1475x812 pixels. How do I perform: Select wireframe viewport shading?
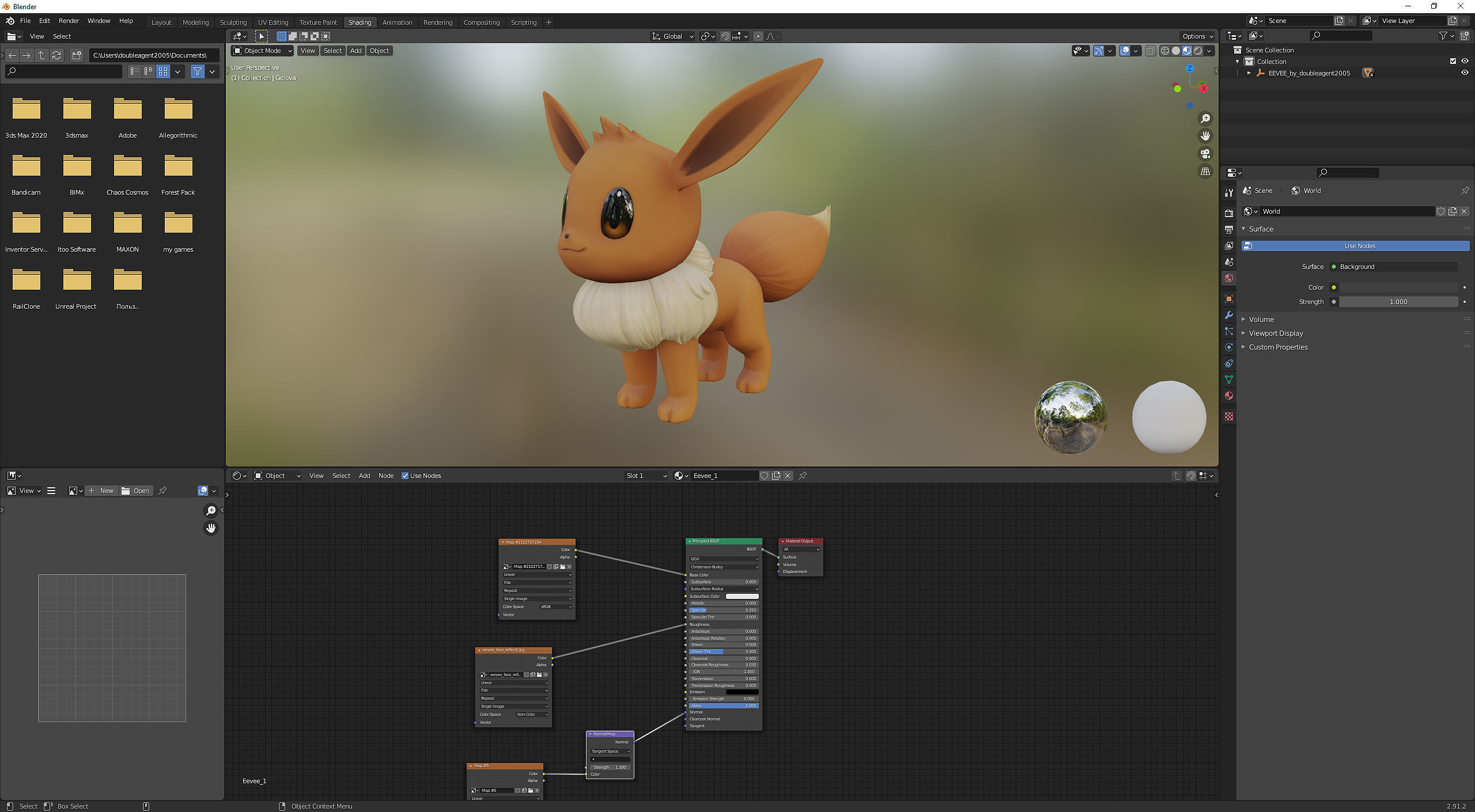pos(1165,51)
